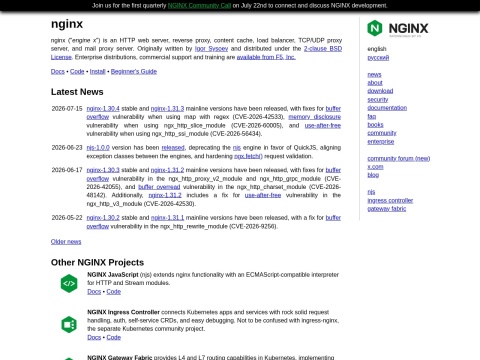
Task: Open the Older news link
Action: [x=66, y=242]
